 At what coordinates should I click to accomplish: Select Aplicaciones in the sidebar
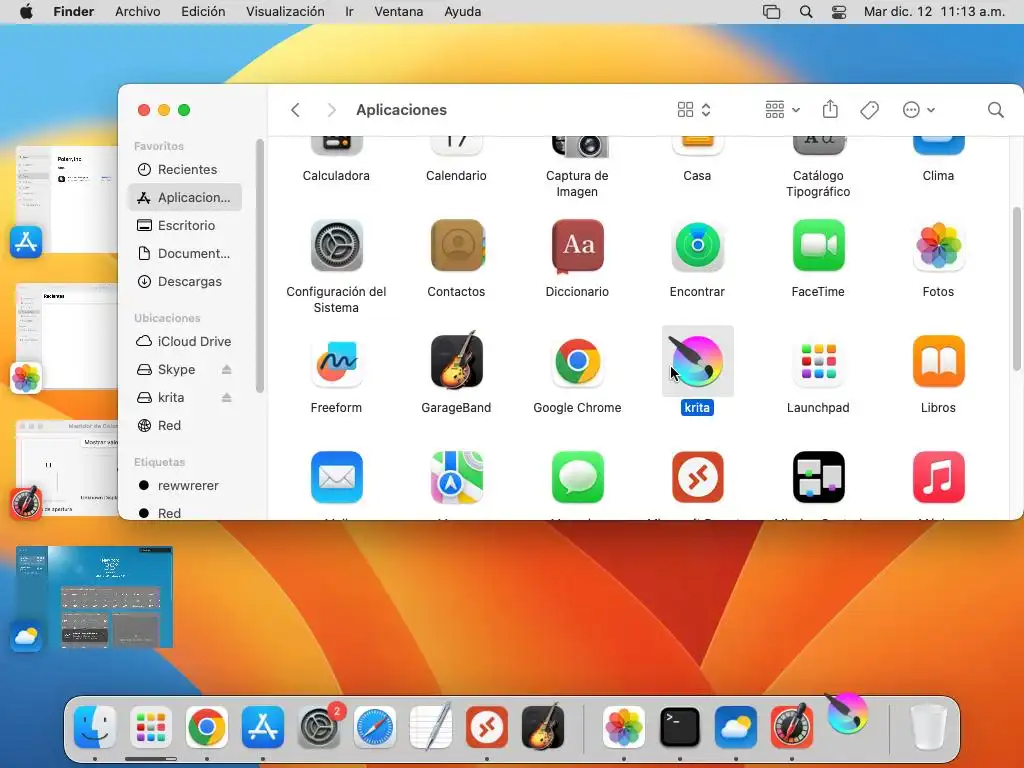pos(185,197)
